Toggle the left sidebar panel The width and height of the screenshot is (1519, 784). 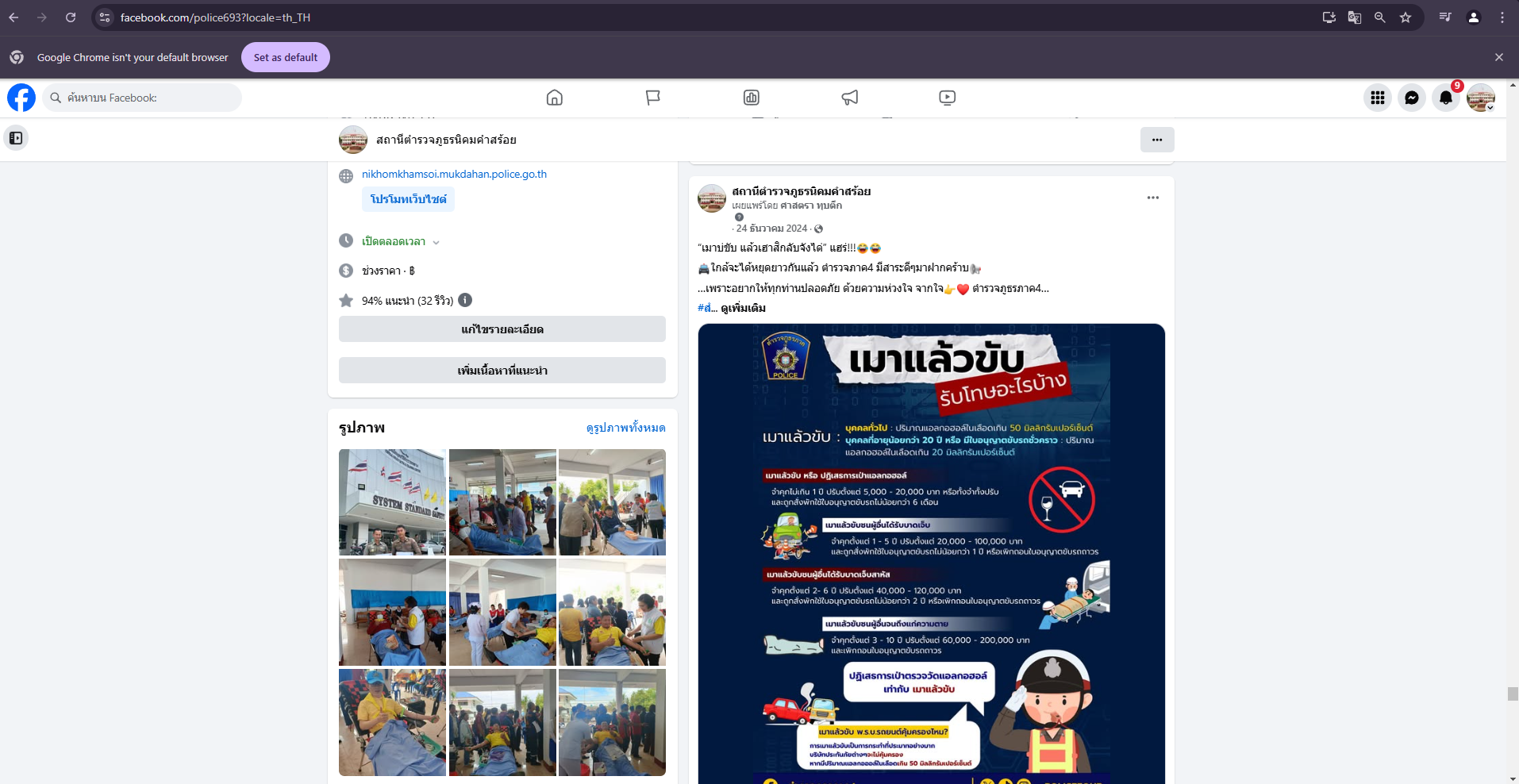pos(16,138)
